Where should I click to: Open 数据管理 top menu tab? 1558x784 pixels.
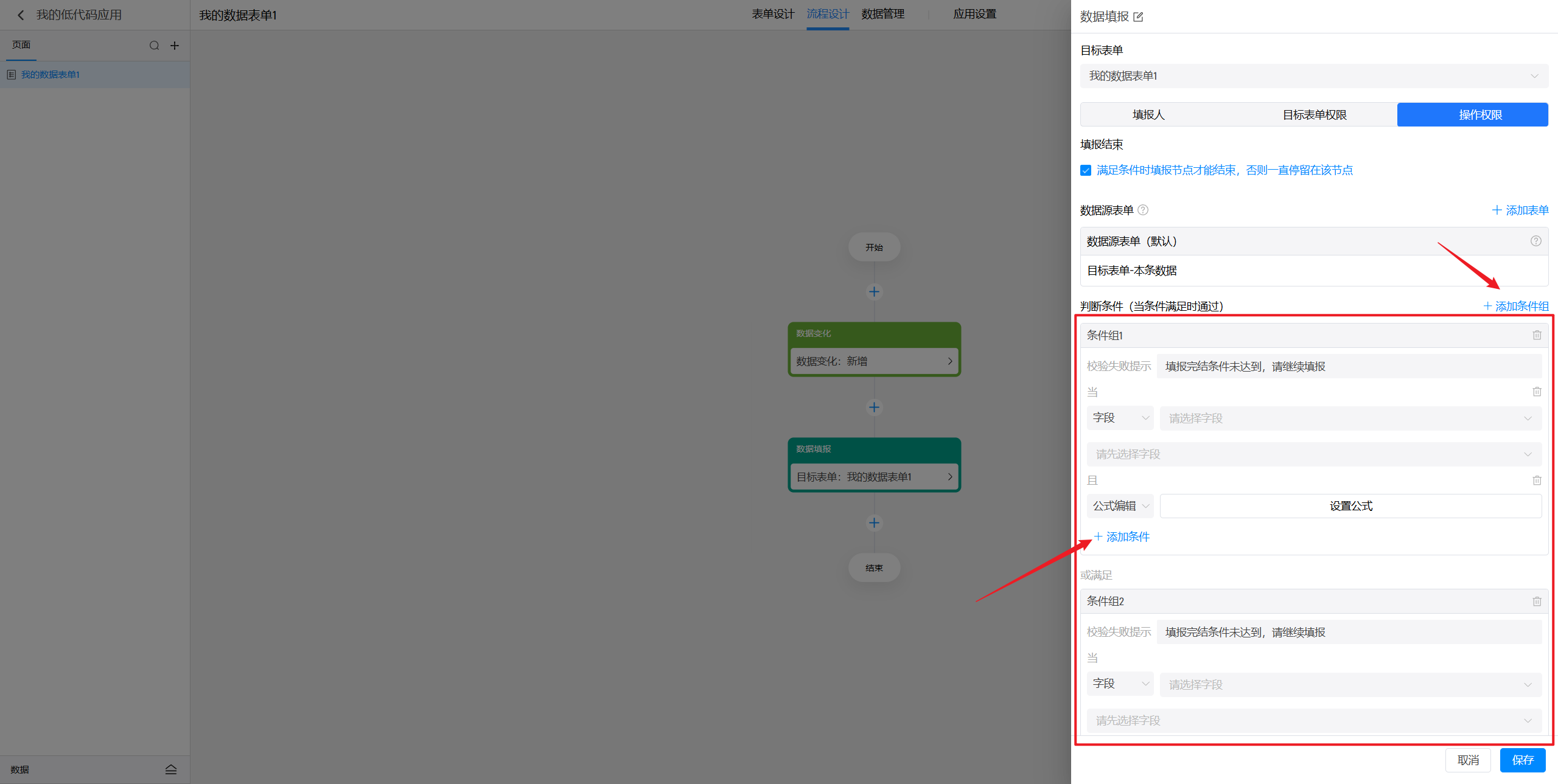[x=882, y=14]
